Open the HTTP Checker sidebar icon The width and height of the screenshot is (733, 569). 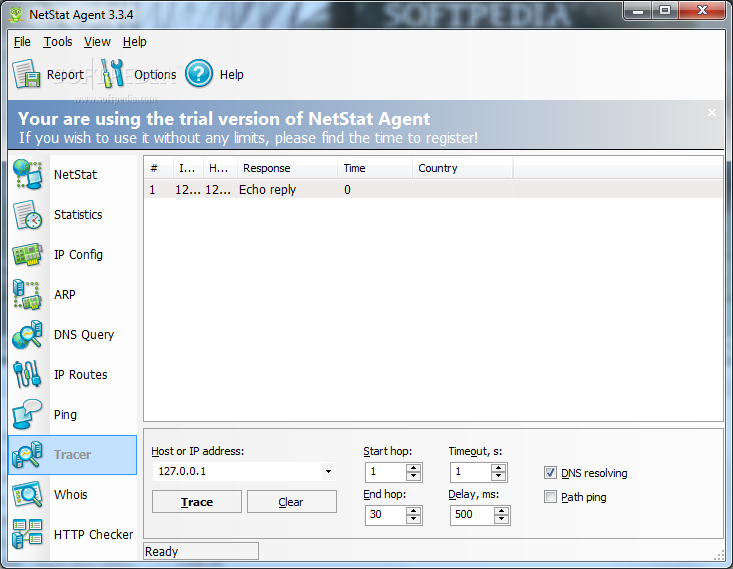[x=28, y=534]
